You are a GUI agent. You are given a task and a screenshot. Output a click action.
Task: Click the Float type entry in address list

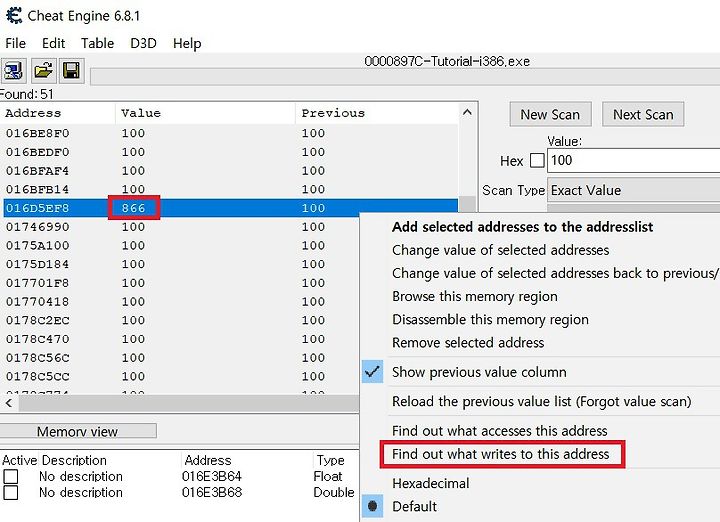click(328, 477)
